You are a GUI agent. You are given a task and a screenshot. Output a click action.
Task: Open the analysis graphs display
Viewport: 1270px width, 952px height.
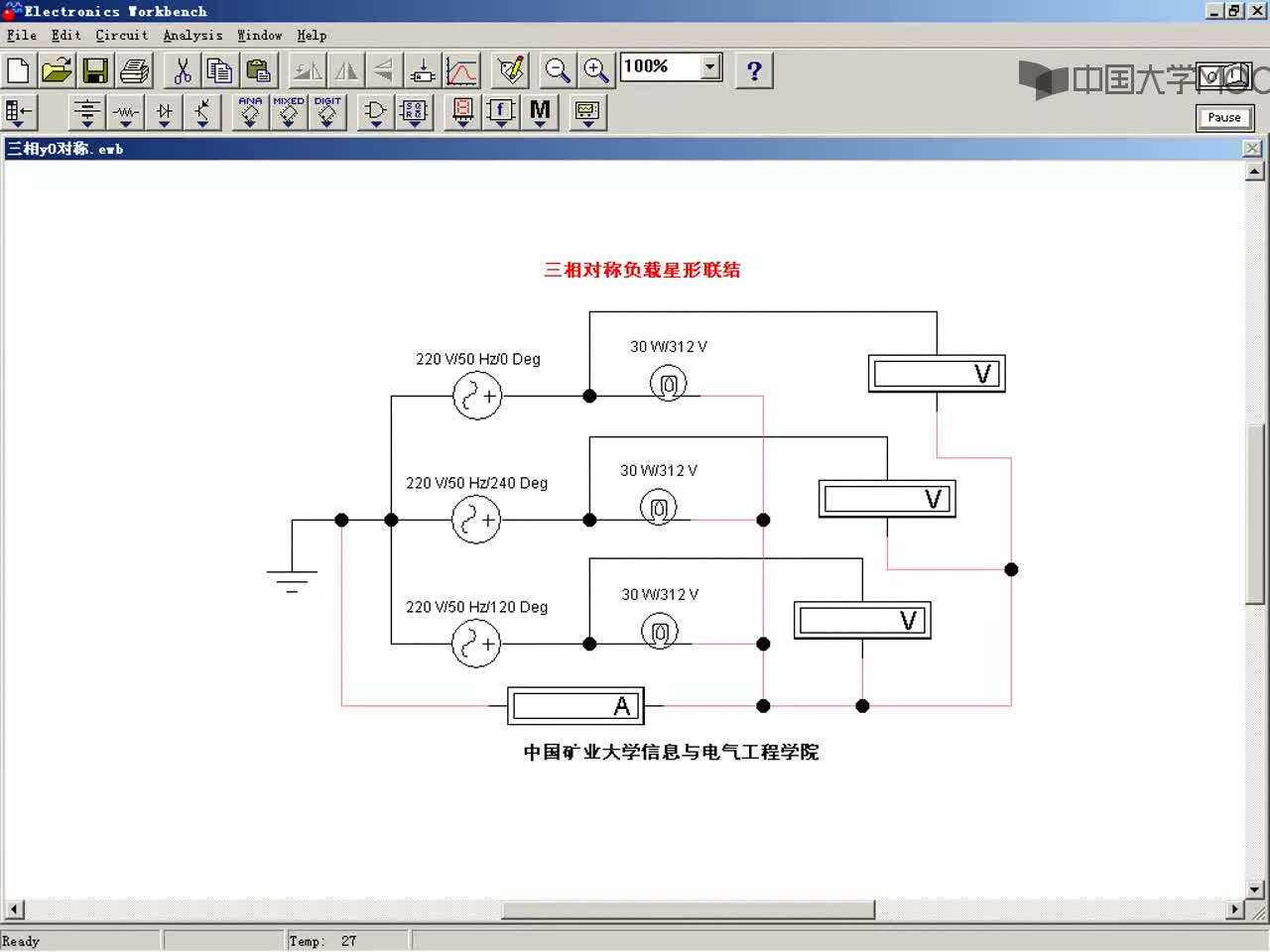[x=461, y=70]
